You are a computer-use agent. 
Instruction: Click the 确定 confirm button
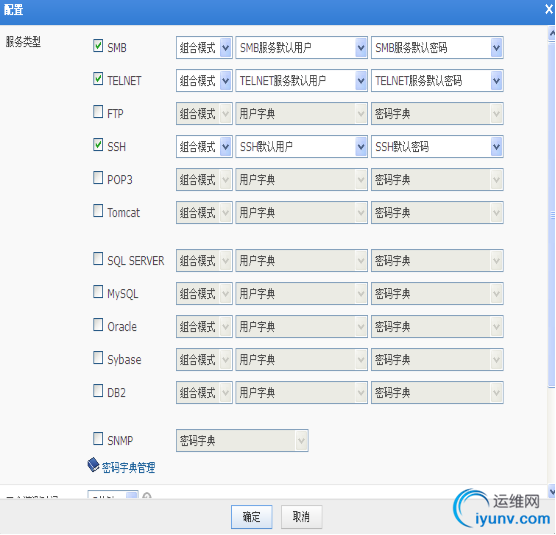[251, 517]
